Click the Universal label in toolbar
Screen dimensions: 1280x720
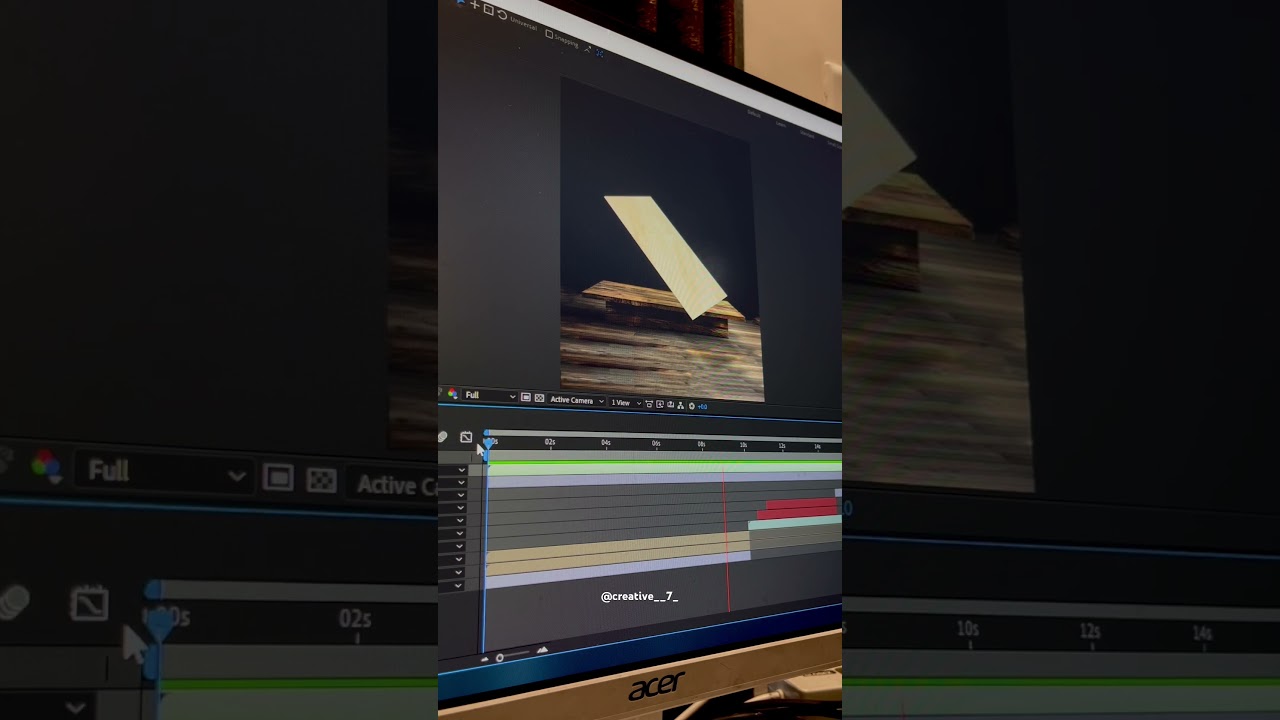[523, 25]
